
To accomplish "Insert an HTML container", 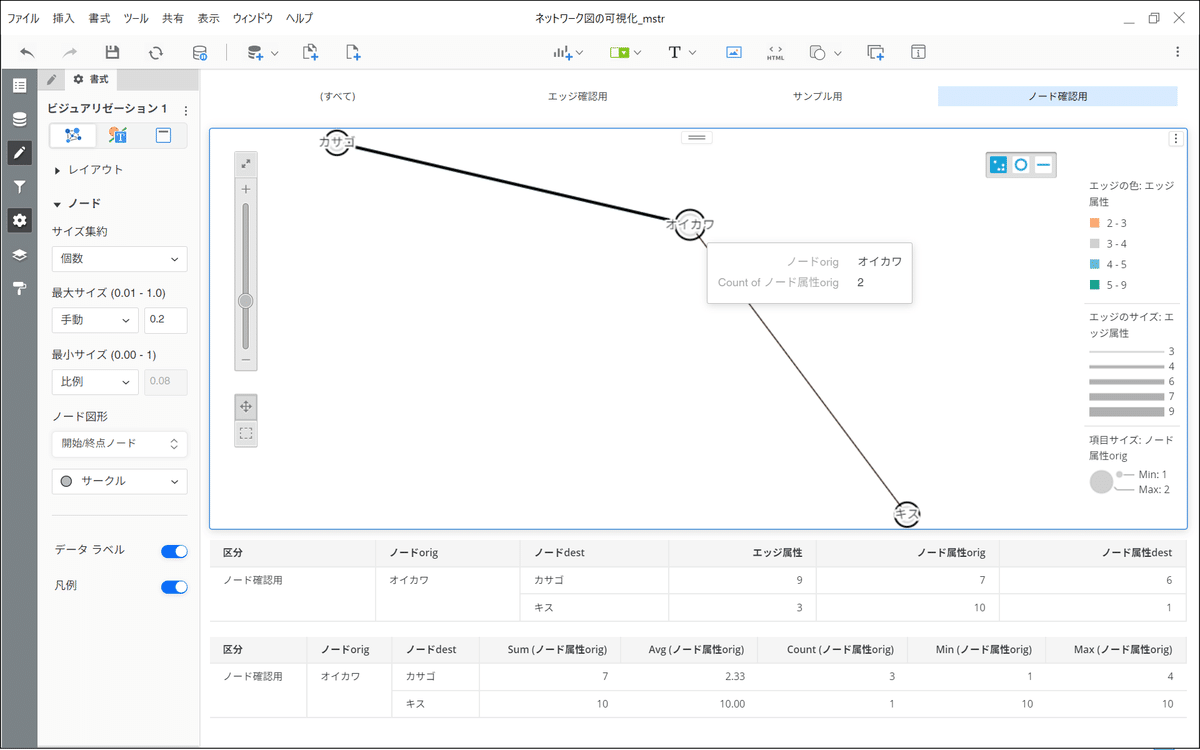I will 775,52.
